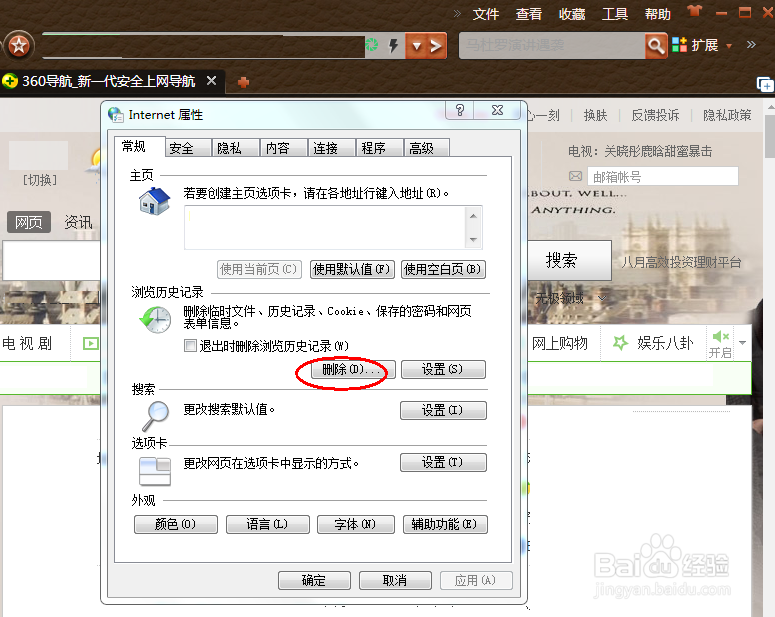The height and width of the screenshot is (617, 775).
Task: Click the 颜色 button
Action: [176, 525]
